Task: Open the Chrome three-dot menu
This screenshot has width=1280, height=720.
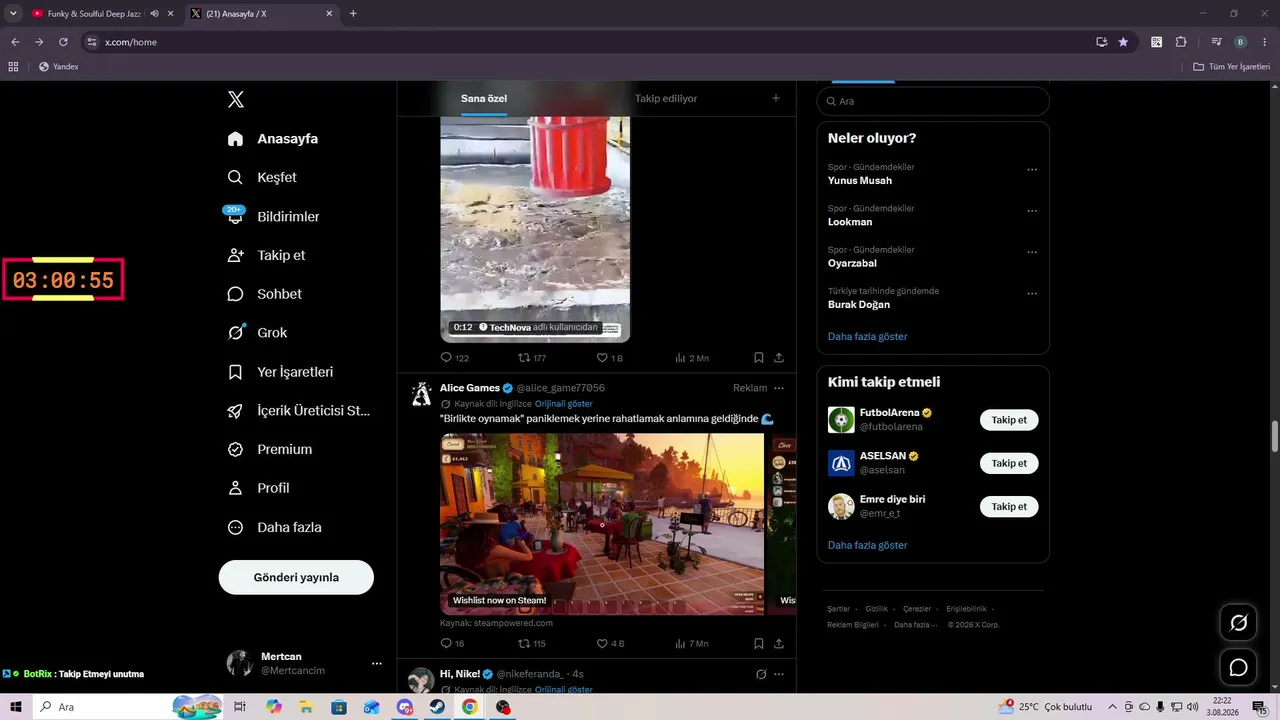Action: 1265,42
